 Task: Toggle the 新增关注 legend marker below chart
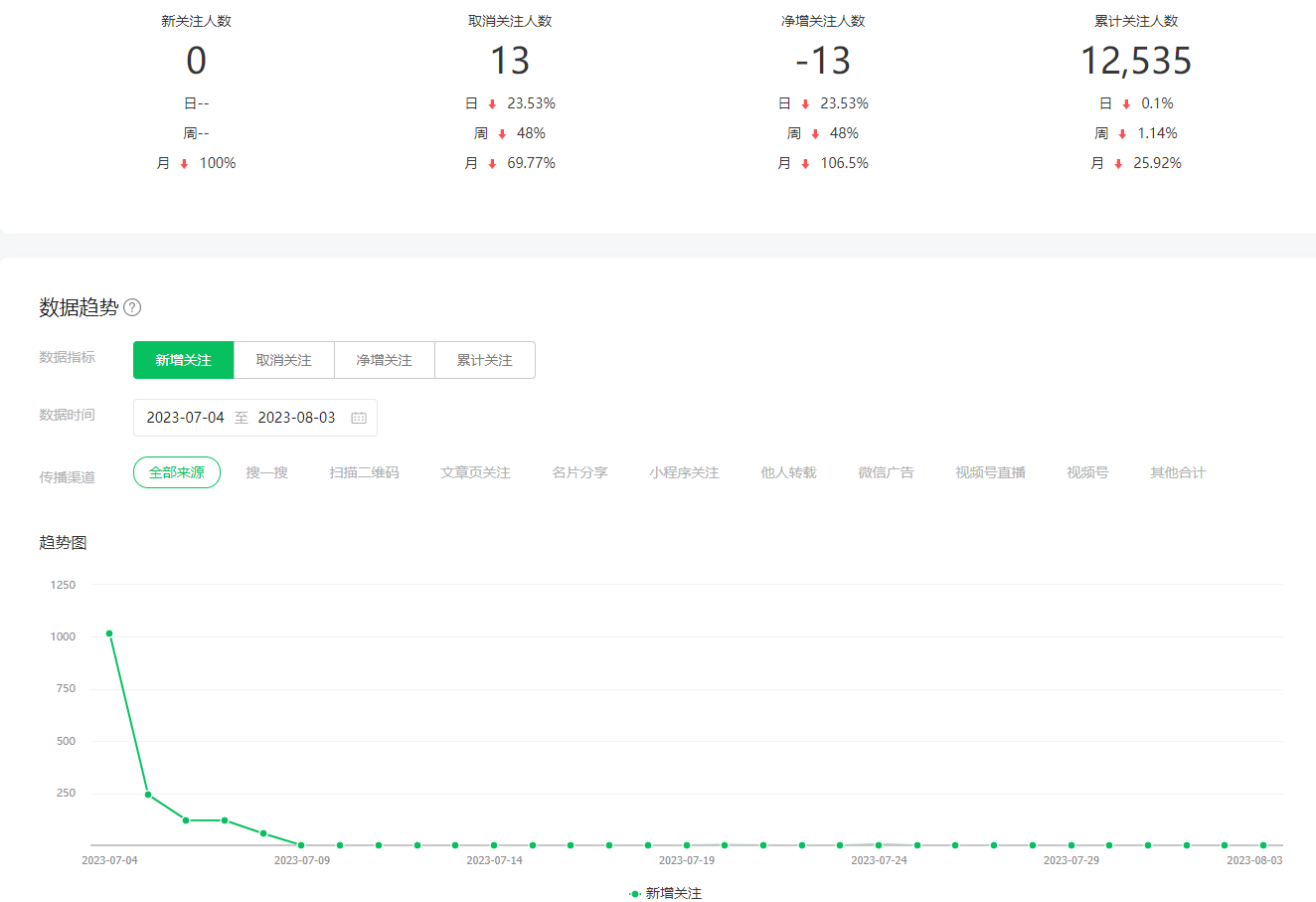tap(635, 894)
